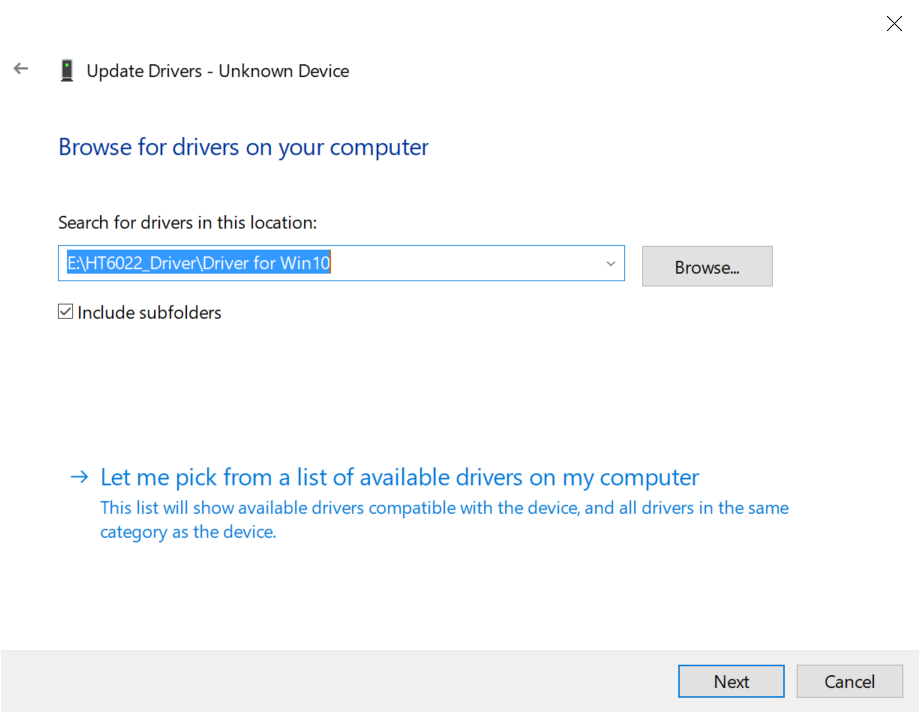Screen dimensions: 920x712
Task: Click the Update Drivers - Unknown Device title
Action: [x=217, y=71]
